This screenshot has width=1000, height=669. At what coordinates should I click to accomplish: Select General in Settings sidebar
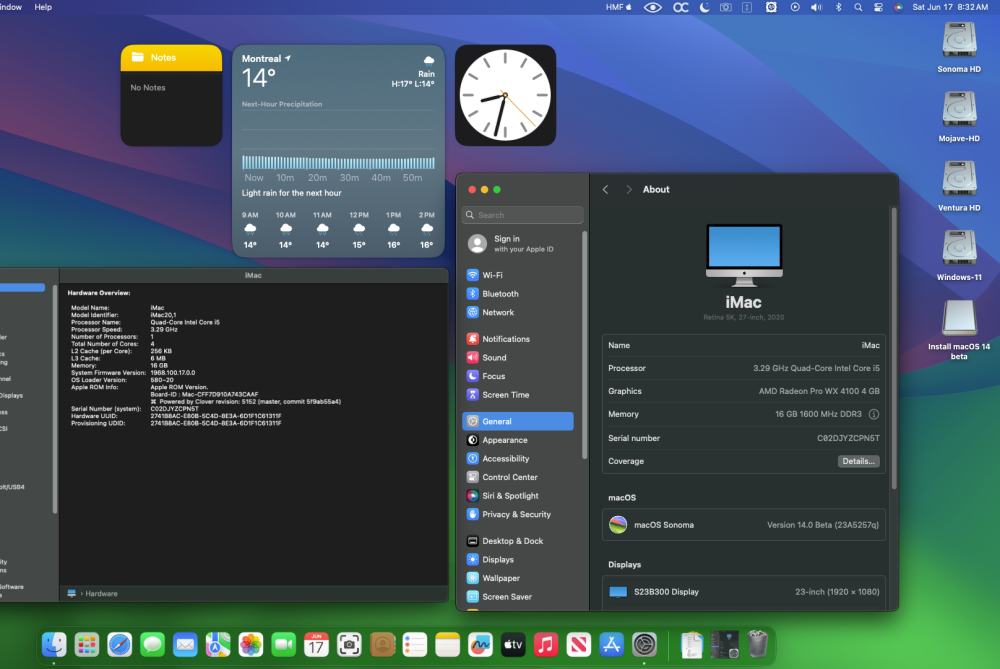point(518,422)
